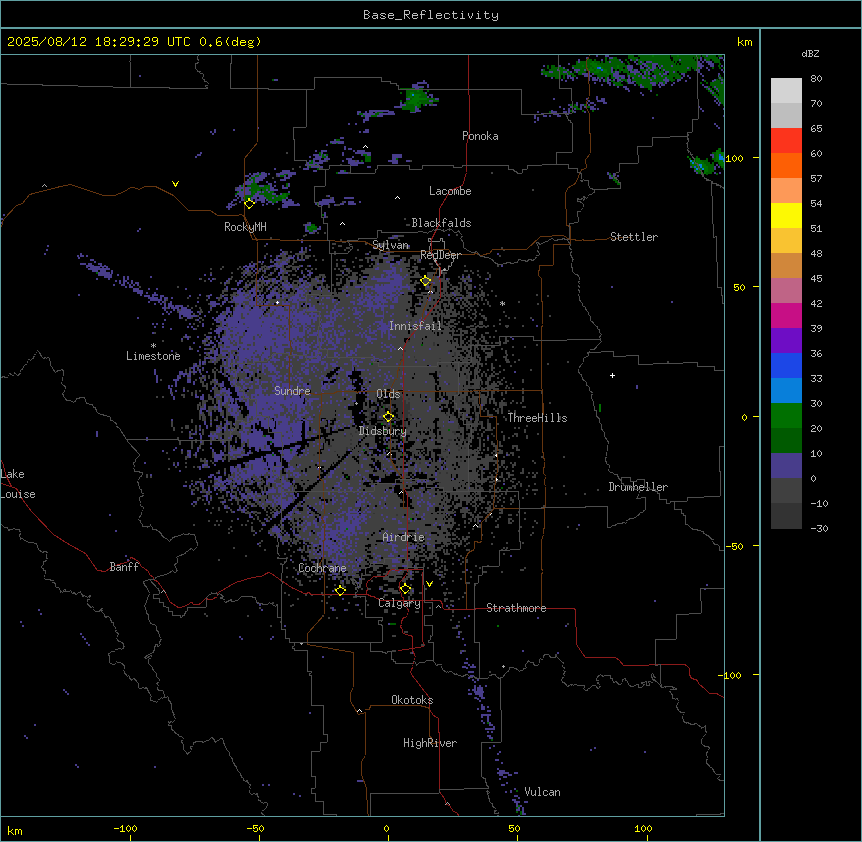Pick the yellow 54-51 dBZ legend color
The image size is (862, 842).
point(786,216)
